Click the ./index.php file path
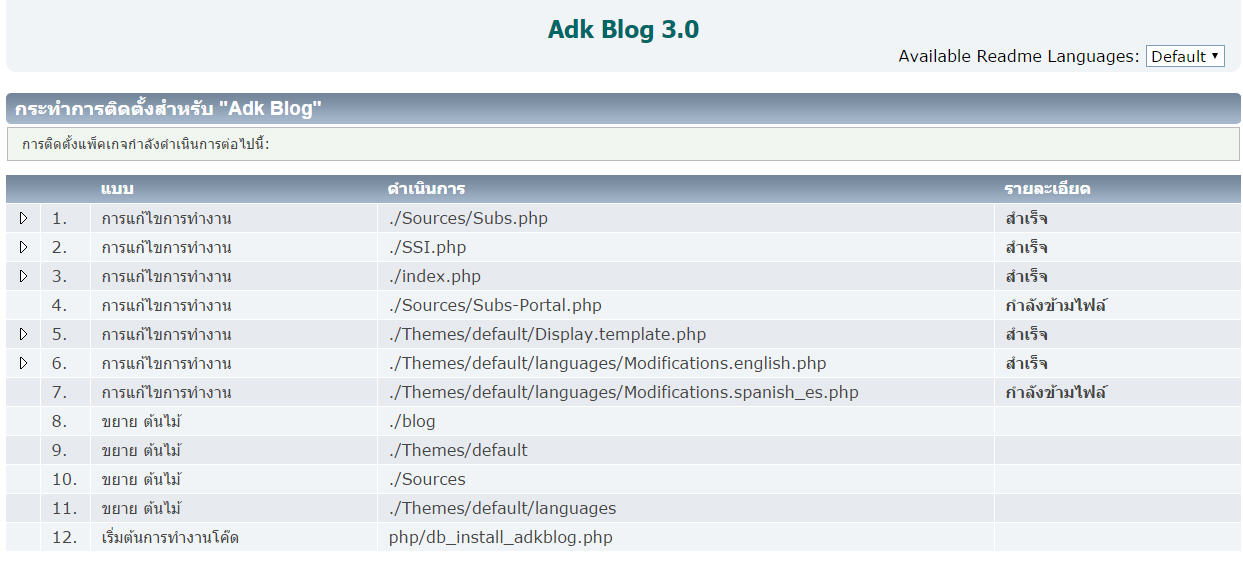1243x566 pixels. click(434, 276)
